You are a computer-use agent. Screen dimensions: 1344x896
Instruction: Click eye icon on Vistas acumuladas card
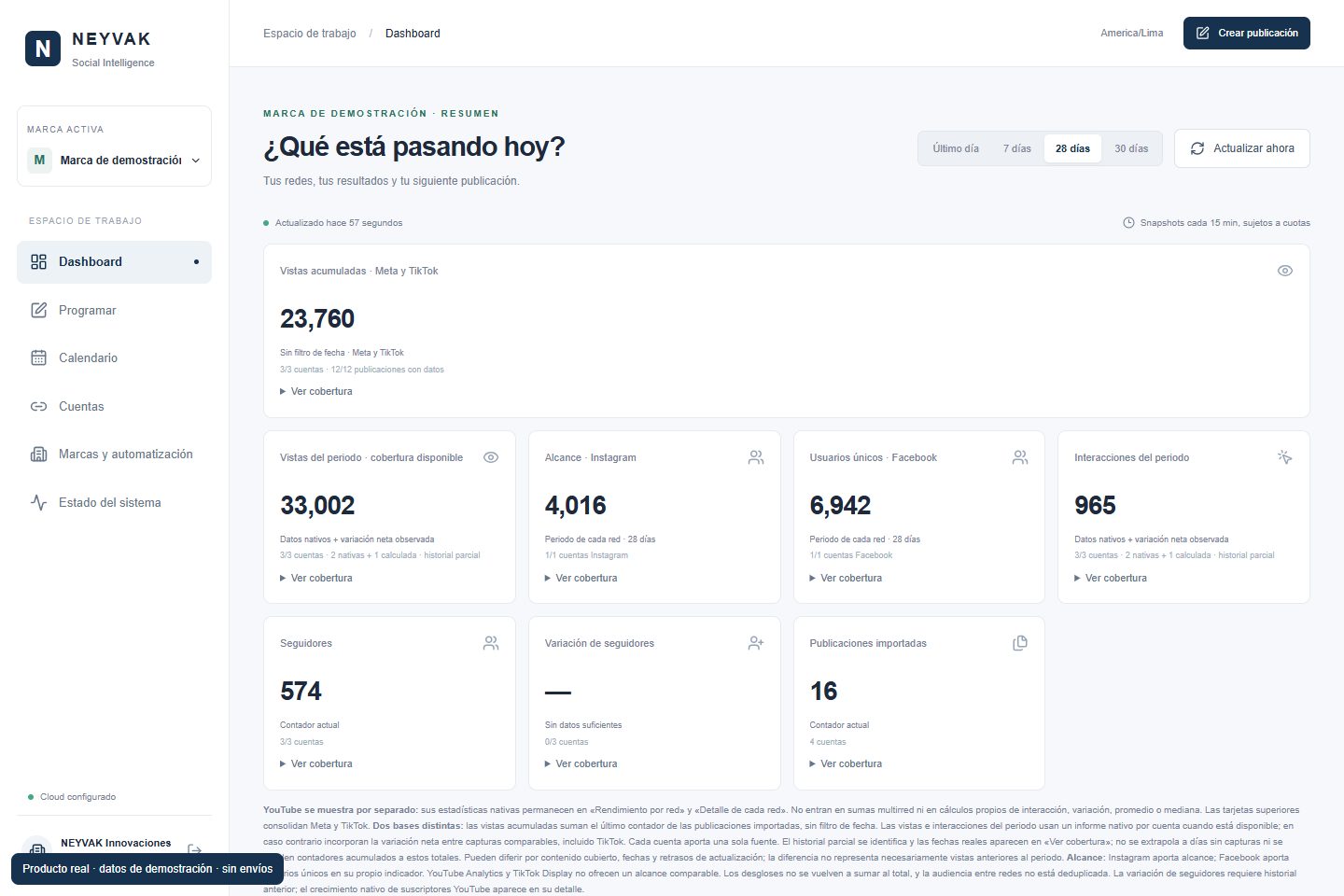coord(1285,271)
